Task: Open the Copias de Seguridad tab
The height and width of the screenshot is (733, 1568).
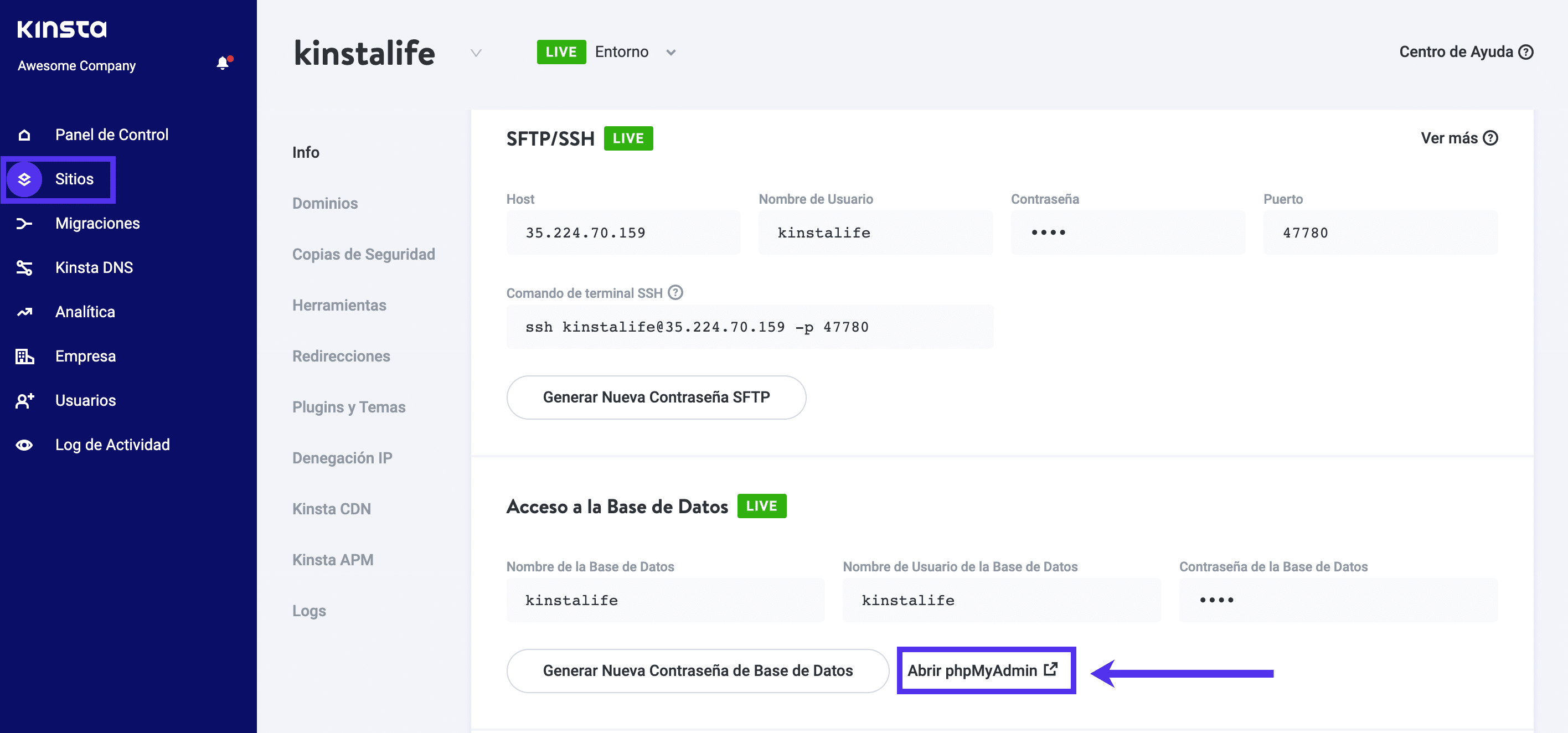Action: [363, 255]
